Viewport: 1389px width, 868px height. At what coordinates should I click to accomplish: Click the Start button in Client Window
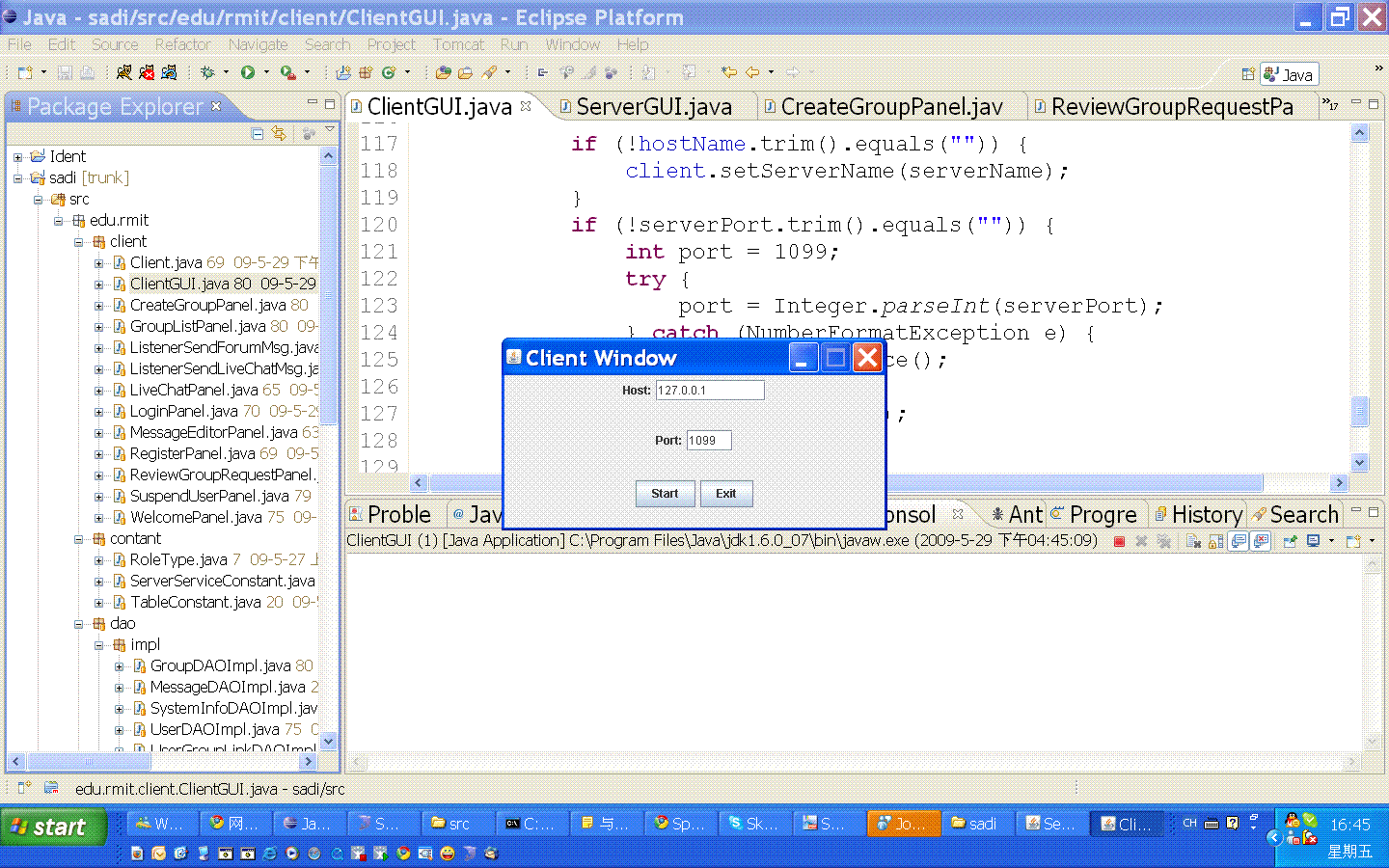(665, 494)
